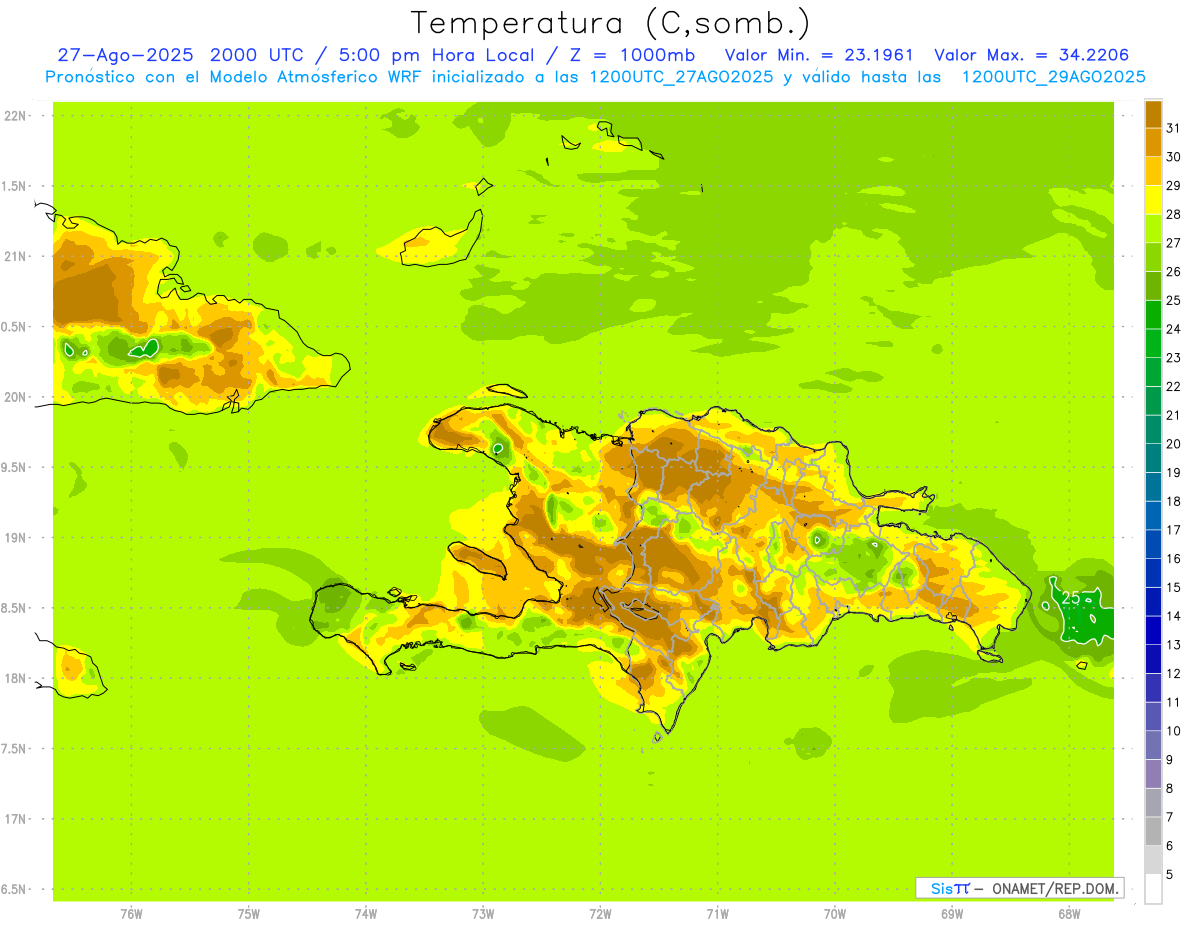Image resolution: width=1200 pixels, height=927 pixels.
Task: Click the 68W longitude axis label
Action: click(1068, 914)
